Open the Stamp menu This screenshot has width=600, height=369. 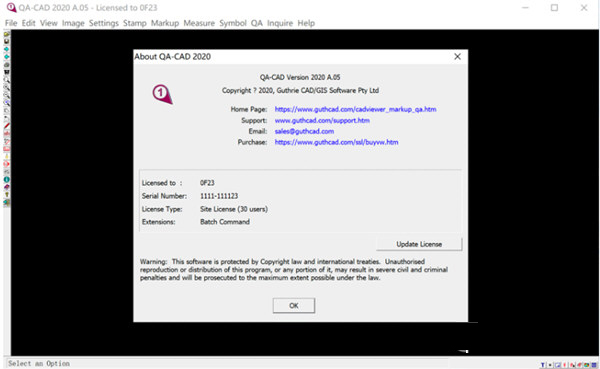(x=135, y=23)
